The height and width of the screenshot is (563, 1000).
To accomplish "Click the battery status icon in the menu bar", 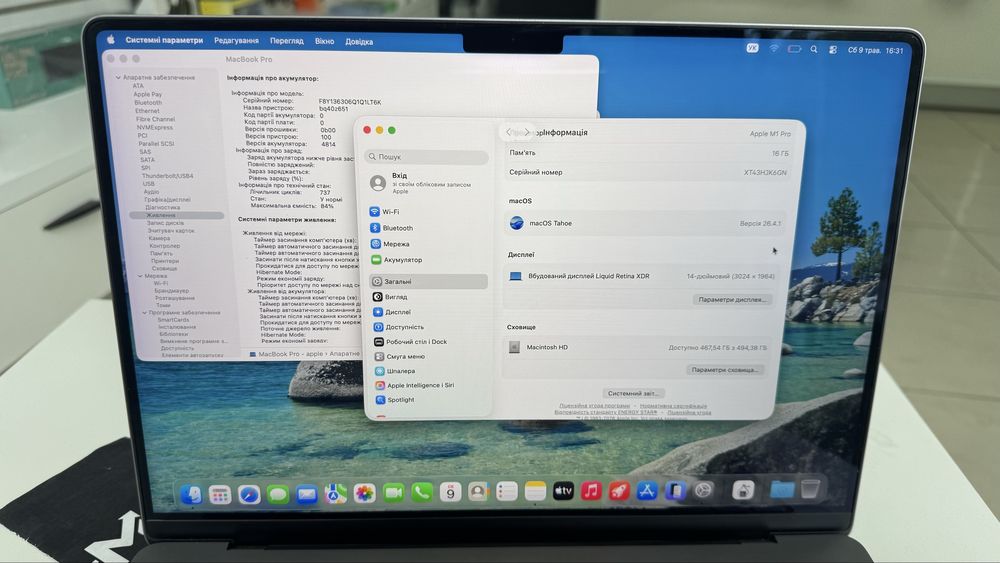I will coord(794,48).
